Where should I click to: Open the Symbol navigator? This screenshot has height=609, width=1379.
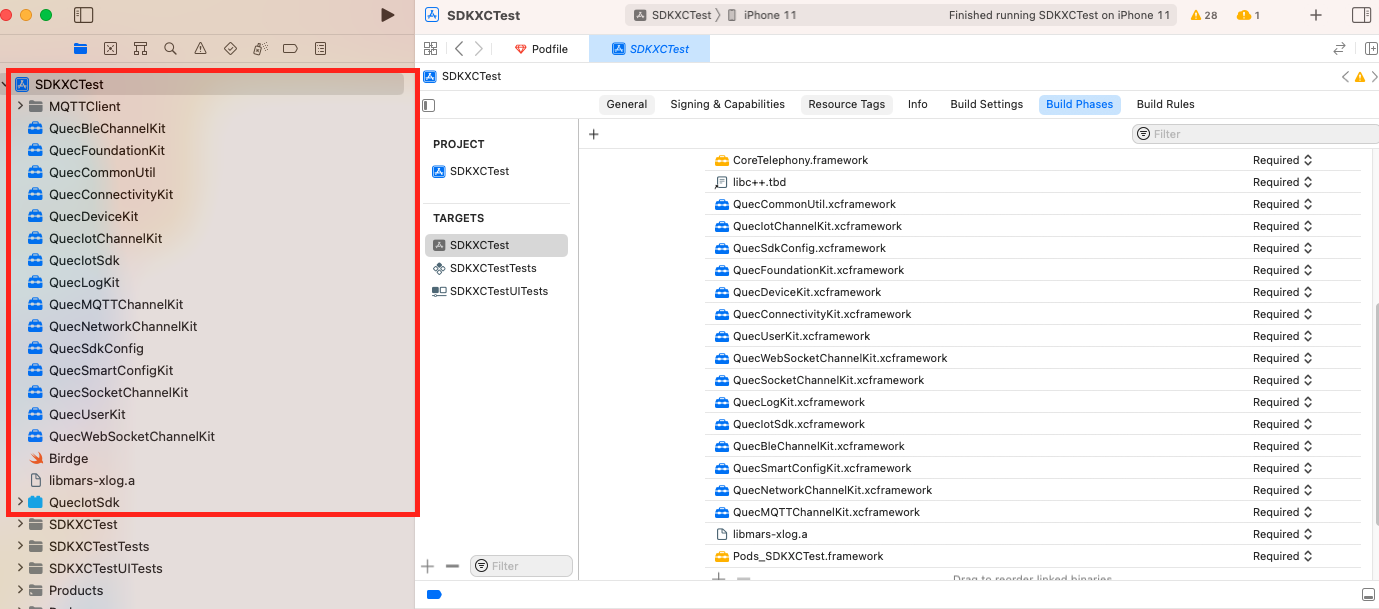click(x=141, y=48)
